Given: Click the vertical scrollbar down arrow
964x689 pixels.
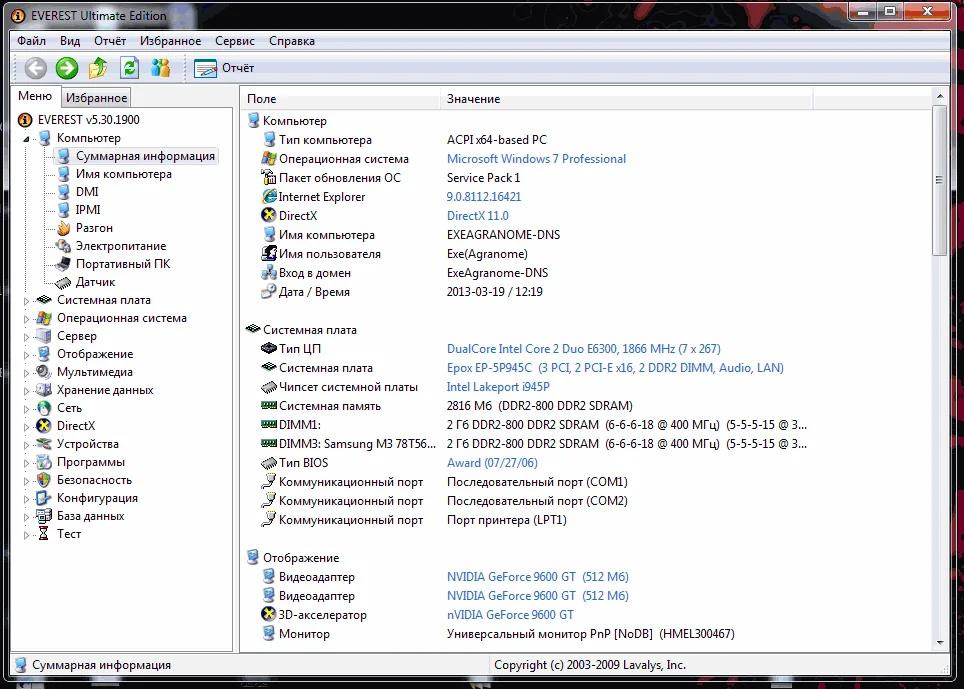Looking at the screenshot, I should click(939, 642).
